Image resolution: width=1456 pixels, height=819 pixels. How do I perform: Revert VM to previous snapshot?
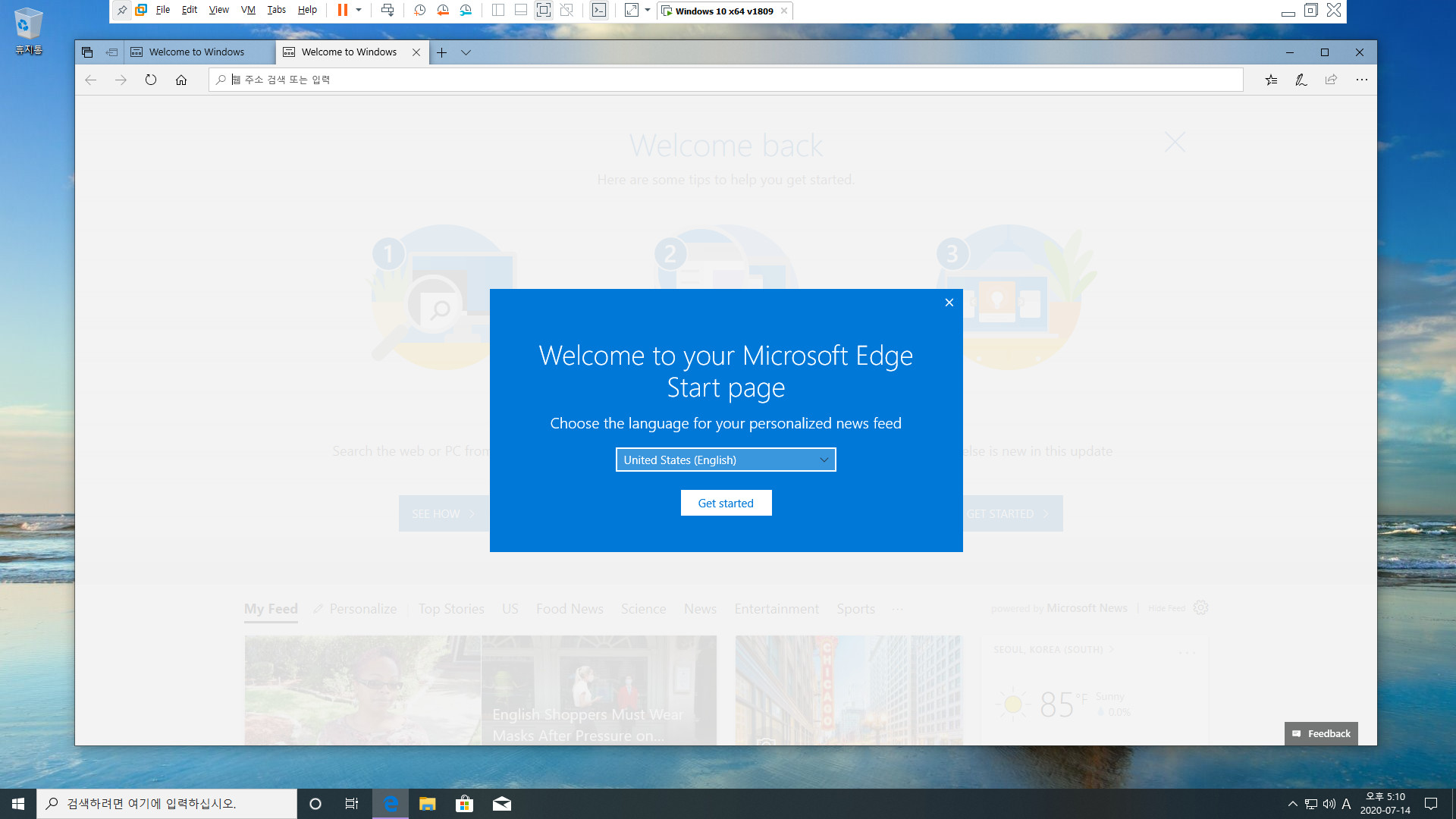pos(443,11)
